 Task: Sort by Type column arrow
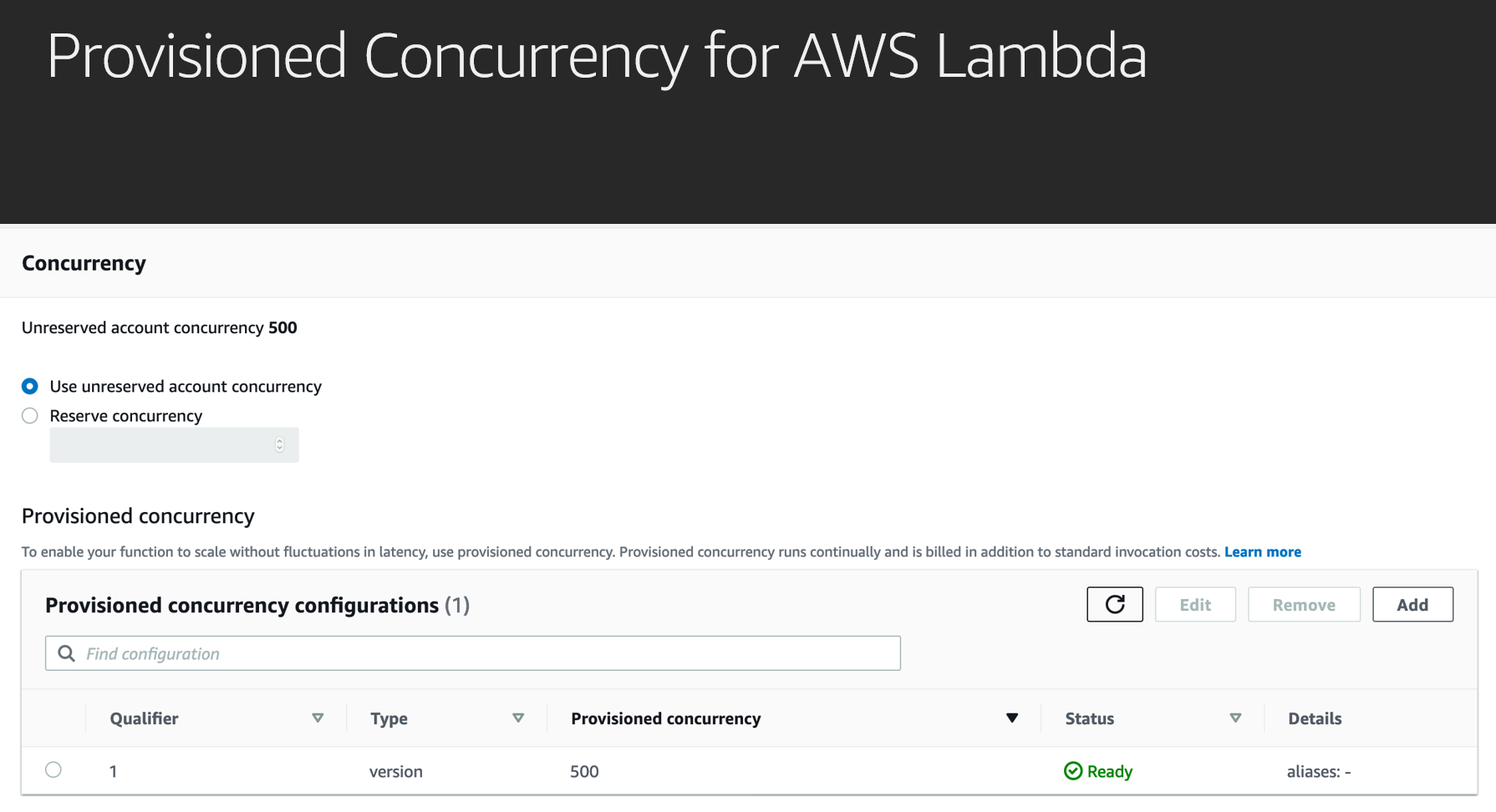click(518, 718)
